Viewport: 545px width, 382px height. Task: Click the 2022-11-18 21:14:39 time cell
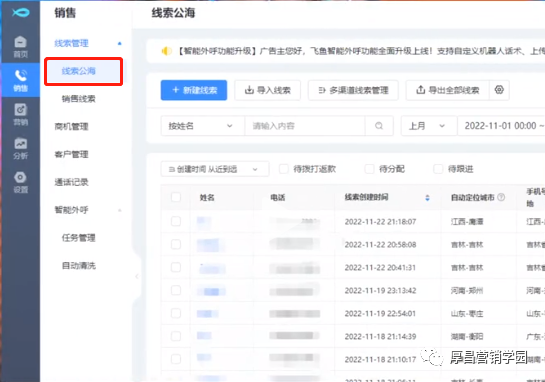380,336
